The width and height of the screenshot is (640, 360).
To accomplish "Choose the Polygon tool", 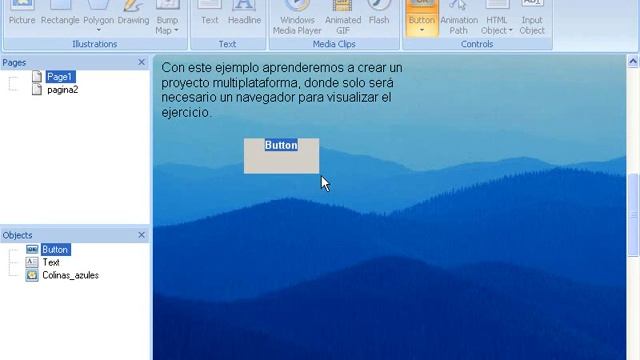I will [x=98, y=16].
